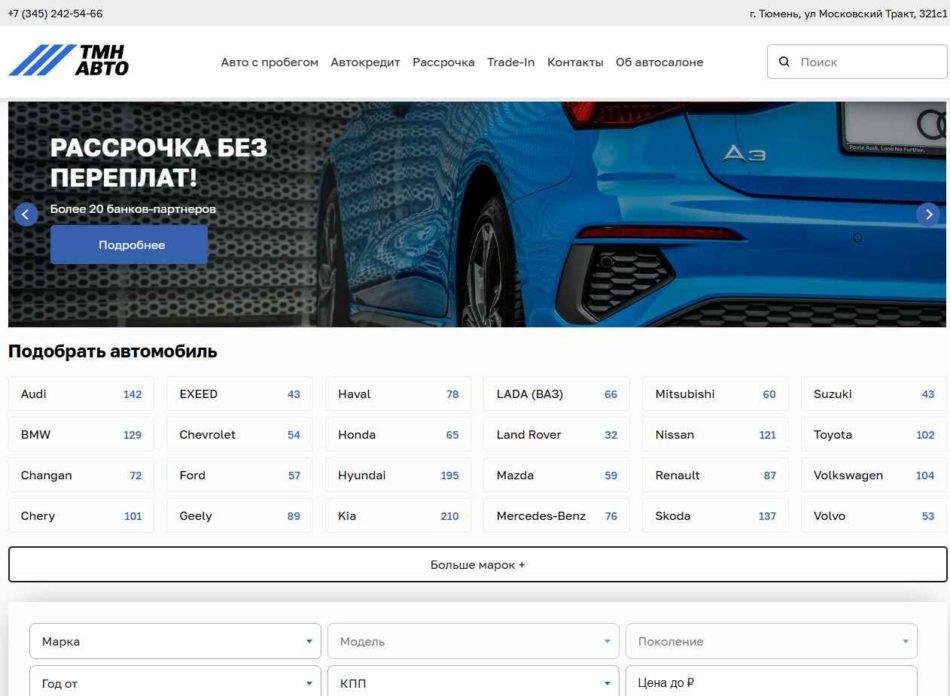Click the Тюмень address text

[848, 13]
